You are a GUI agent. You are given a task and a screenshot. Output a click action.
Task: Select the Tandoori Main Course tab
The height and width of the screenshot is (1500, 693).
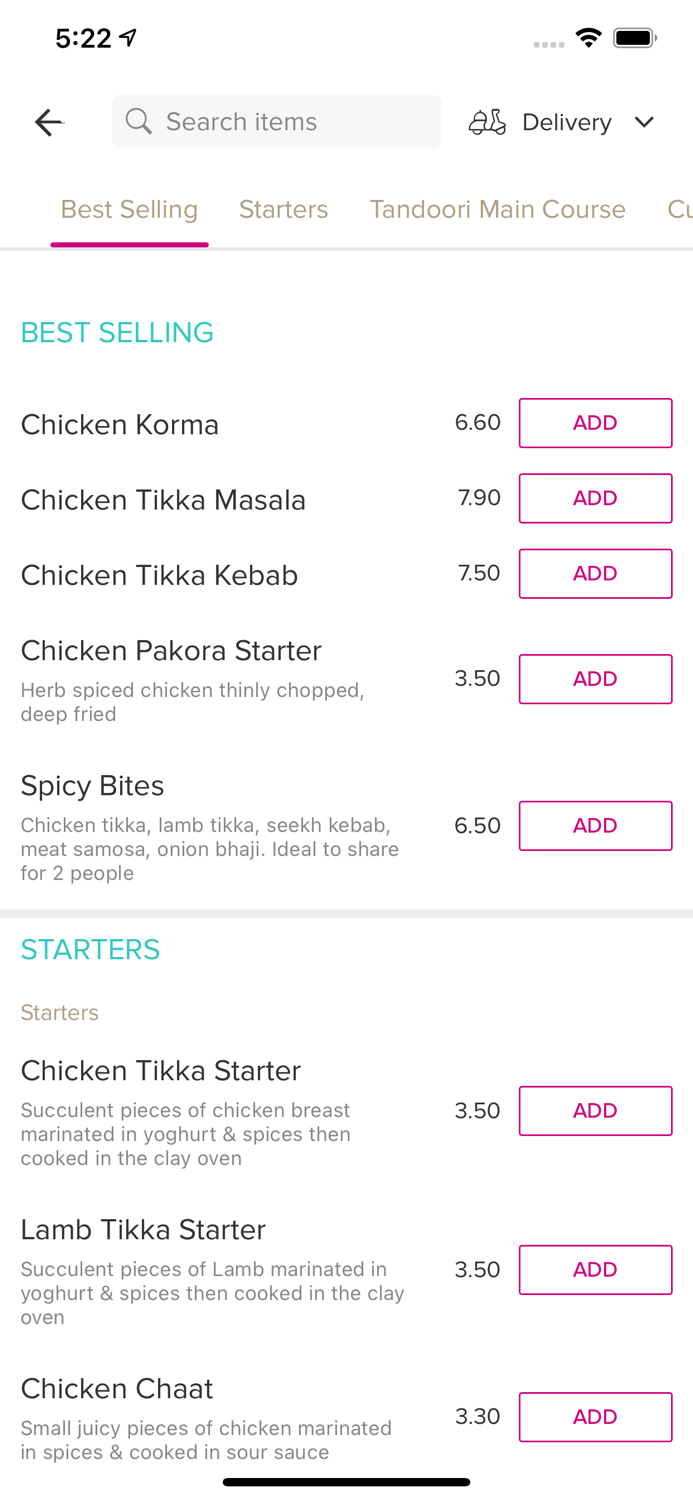pyautogui.click(x=497, y=209)
